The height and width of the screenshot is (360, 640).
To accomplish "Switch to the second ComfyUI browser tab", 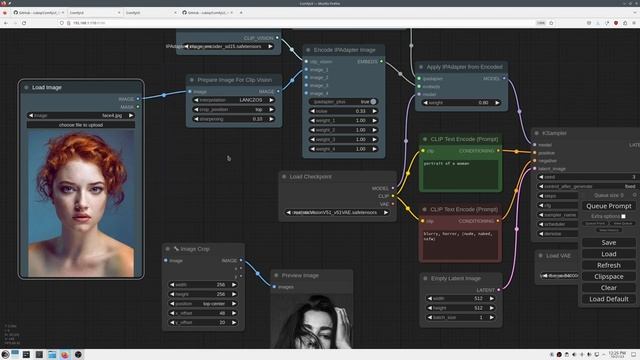I will click(94, 13).
